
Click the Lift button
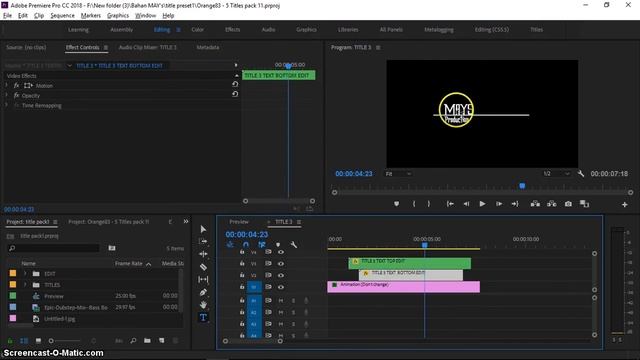point(535,204)
